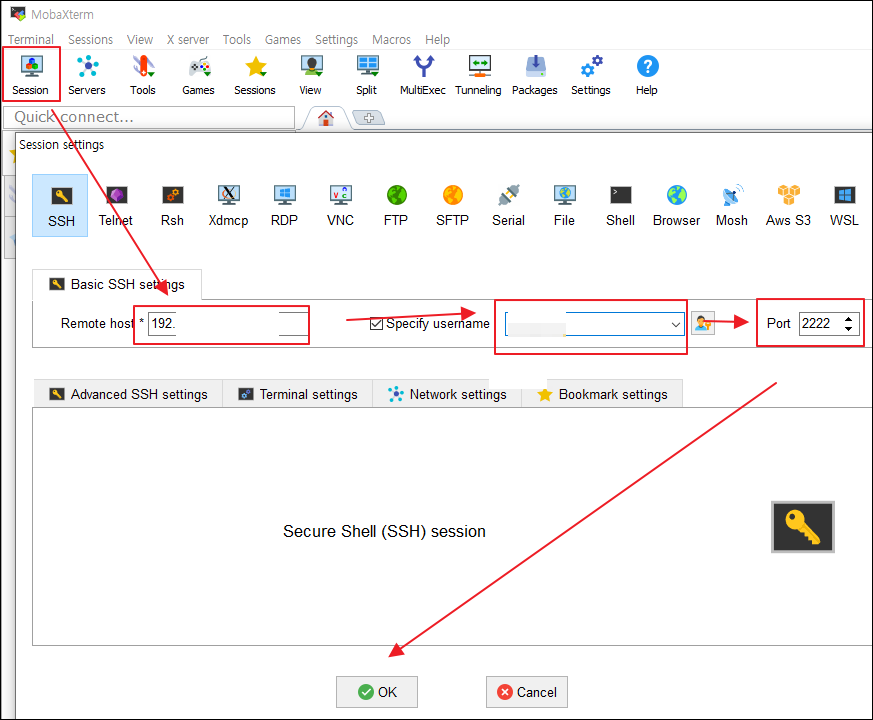
Task: Launch the Games toolbar icon
Action: click(x=198, y=75)
